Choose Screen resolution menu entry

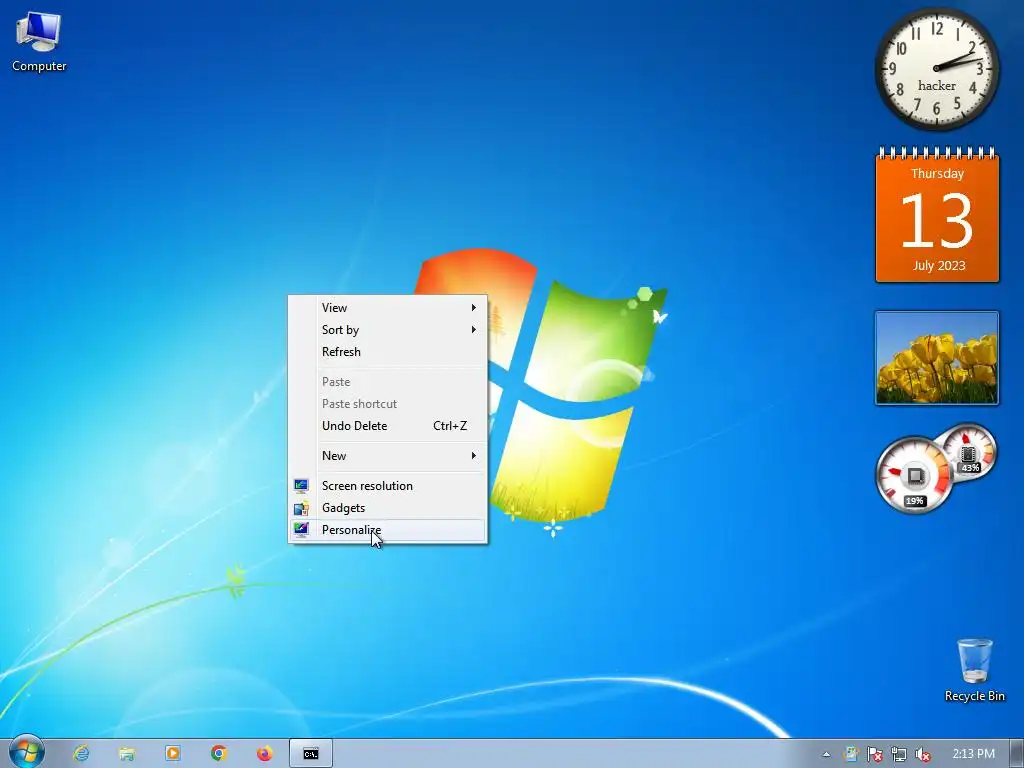[388, 486]
